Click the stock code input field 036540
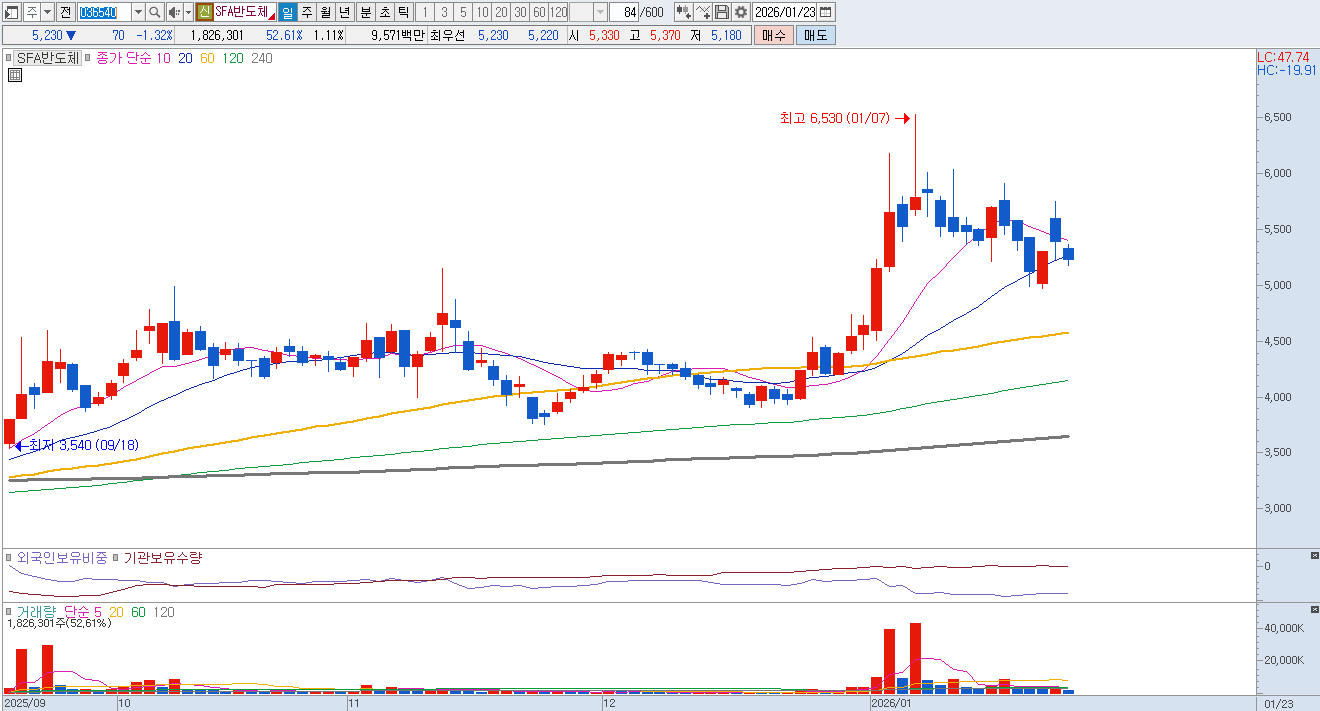The image size is (1320, 711). 104,12
